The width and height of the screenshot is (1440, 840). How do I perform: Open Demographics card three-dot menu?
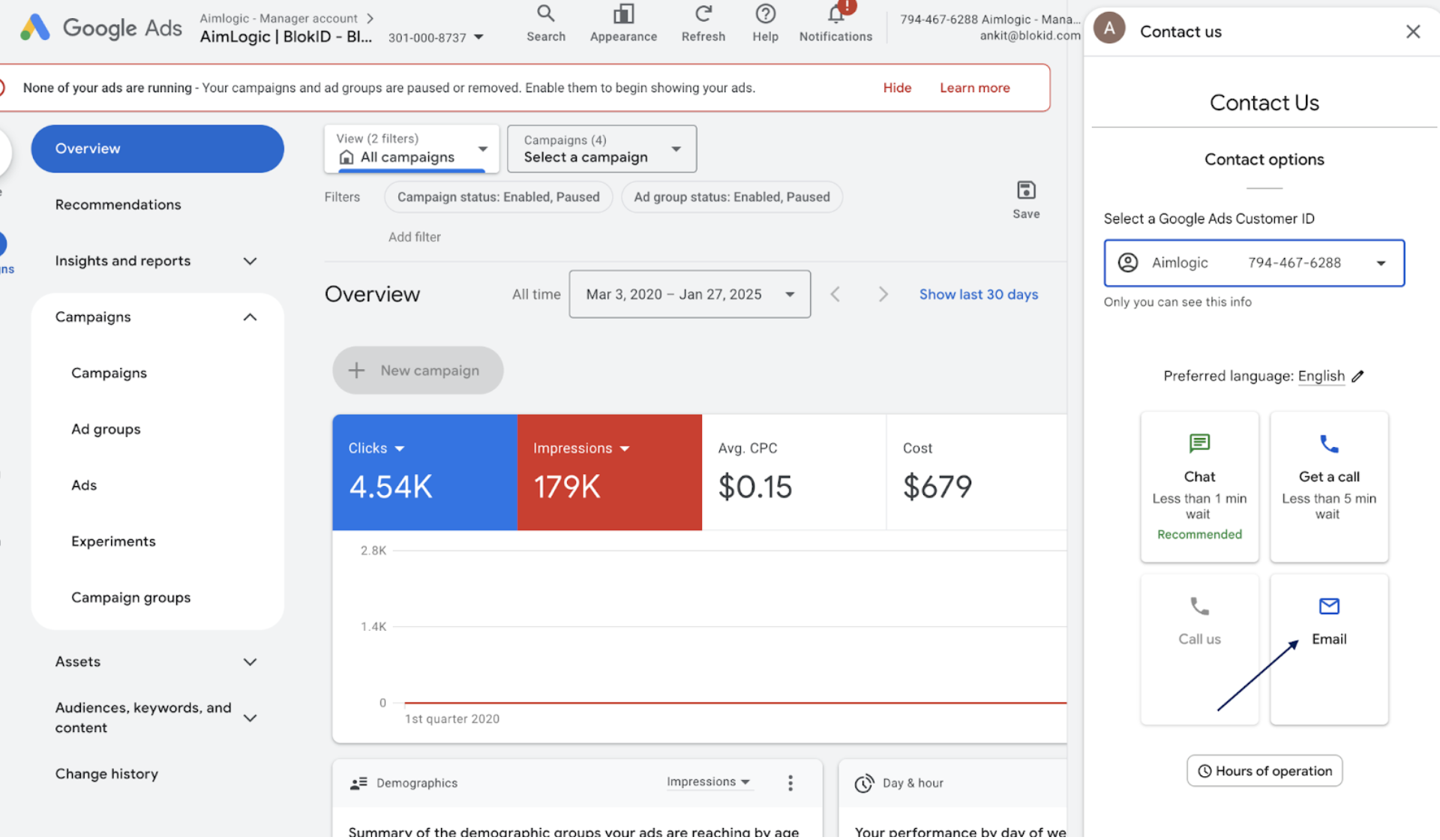(x=790, y=783)
